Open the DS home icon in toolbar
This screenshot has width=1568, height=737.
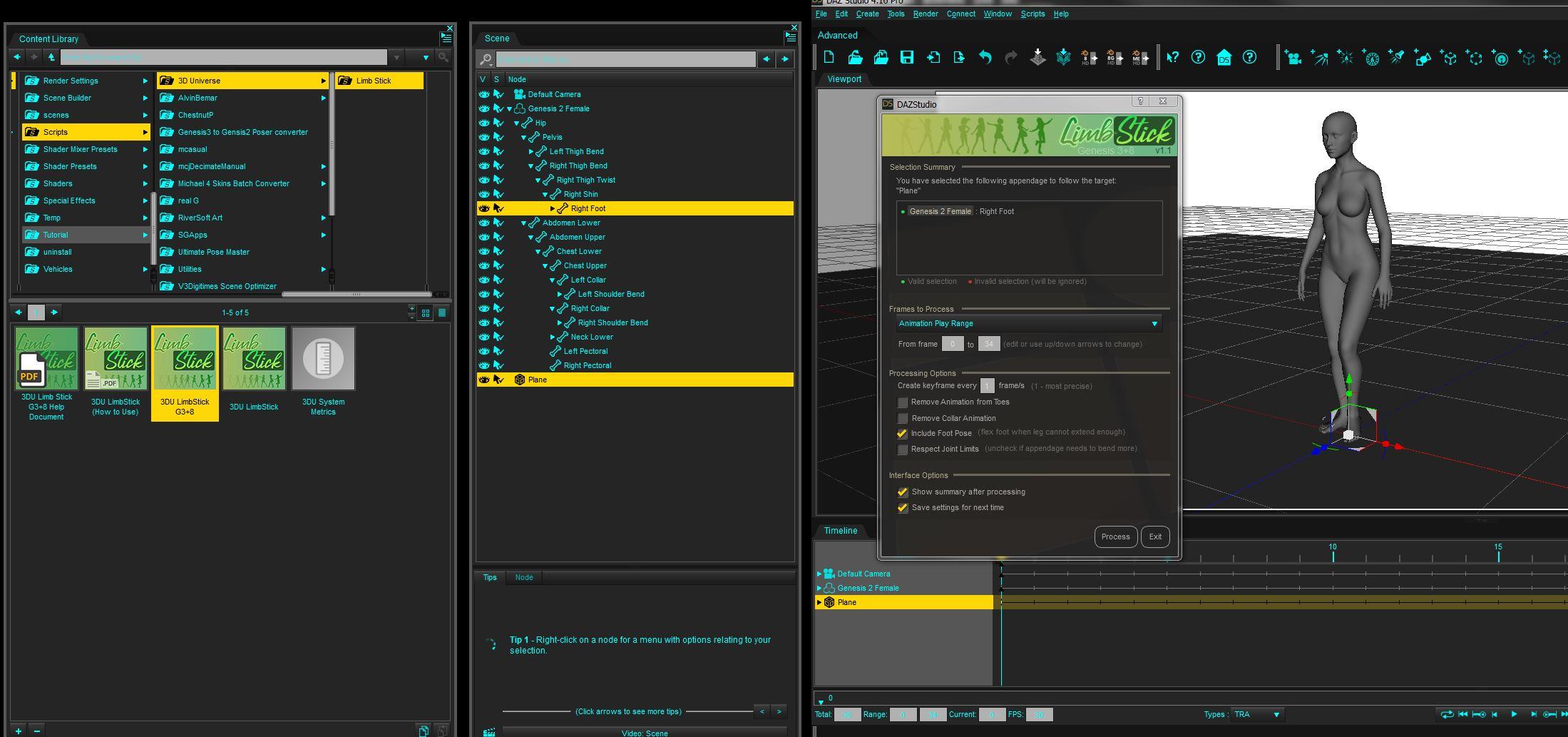[x=1224, y=57]
